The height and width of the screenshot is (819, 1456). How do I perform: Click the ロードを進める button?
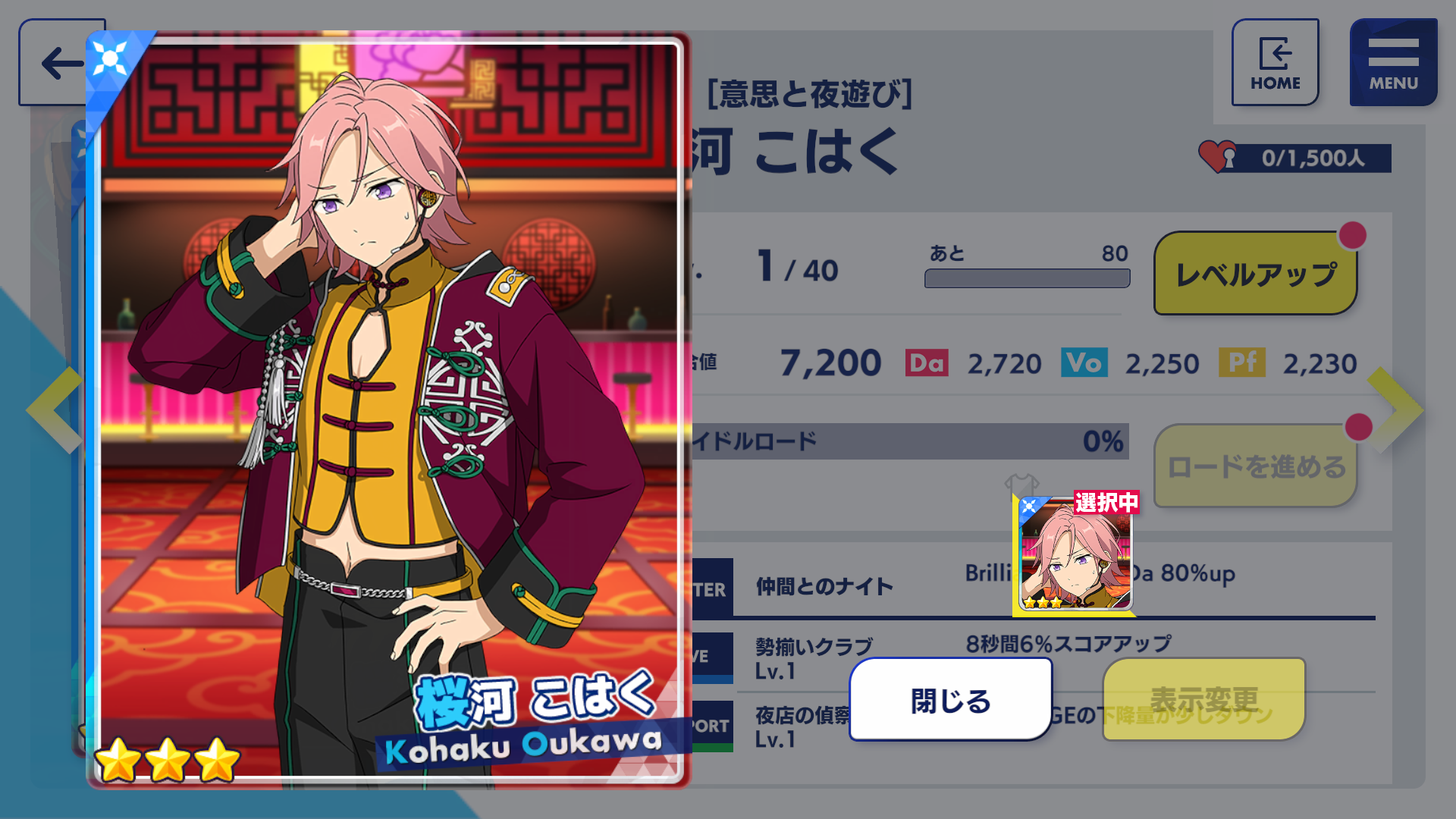tap(1256, 466)
